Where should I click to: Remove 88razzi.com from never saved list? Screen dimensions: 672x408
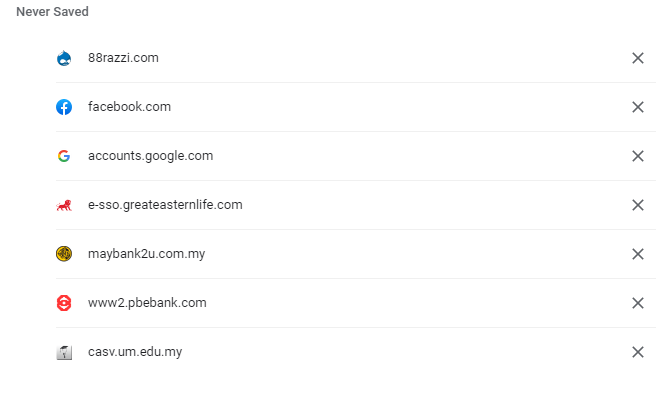tap(638, 58)
